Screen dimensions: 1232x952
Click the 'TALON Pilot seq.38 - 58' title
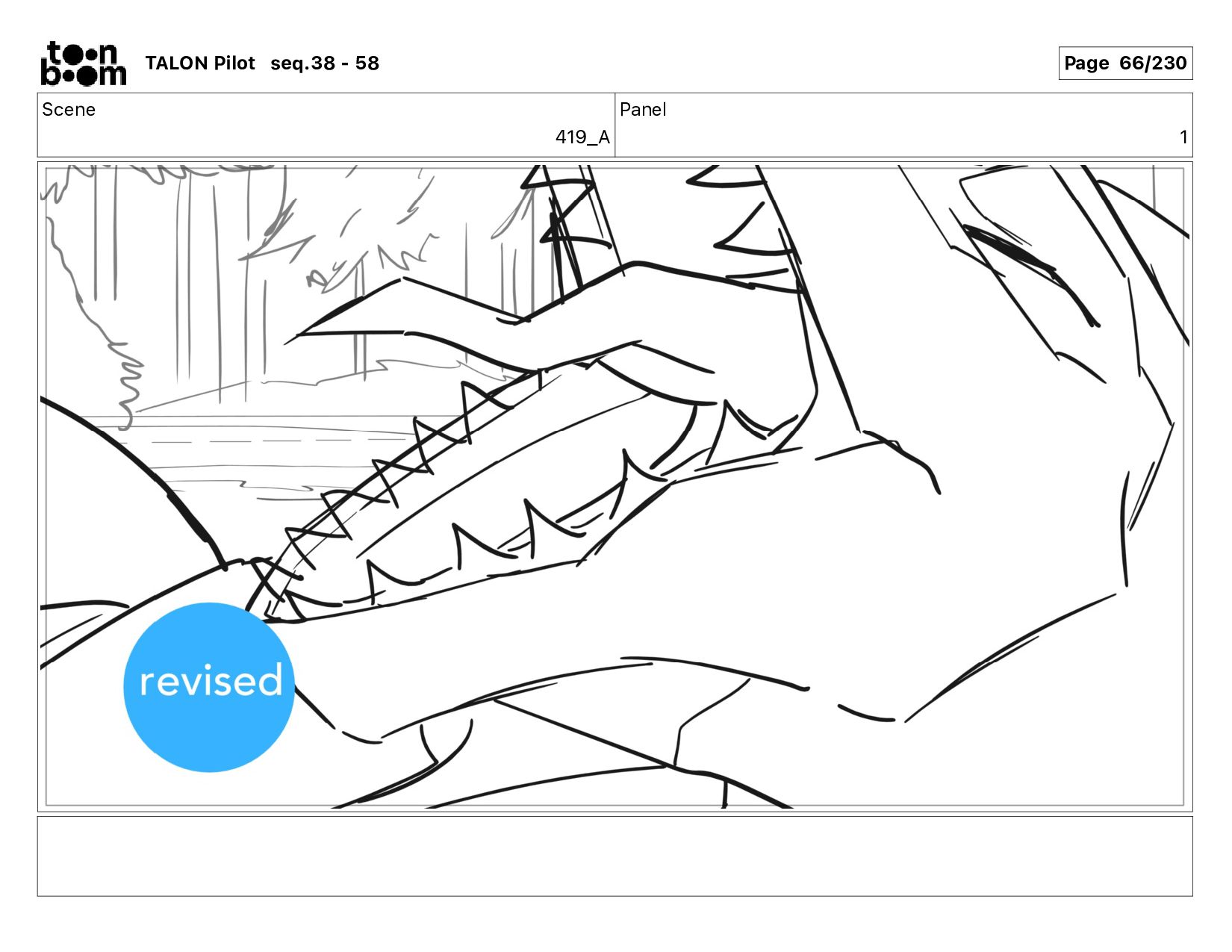tap(262, 63)
